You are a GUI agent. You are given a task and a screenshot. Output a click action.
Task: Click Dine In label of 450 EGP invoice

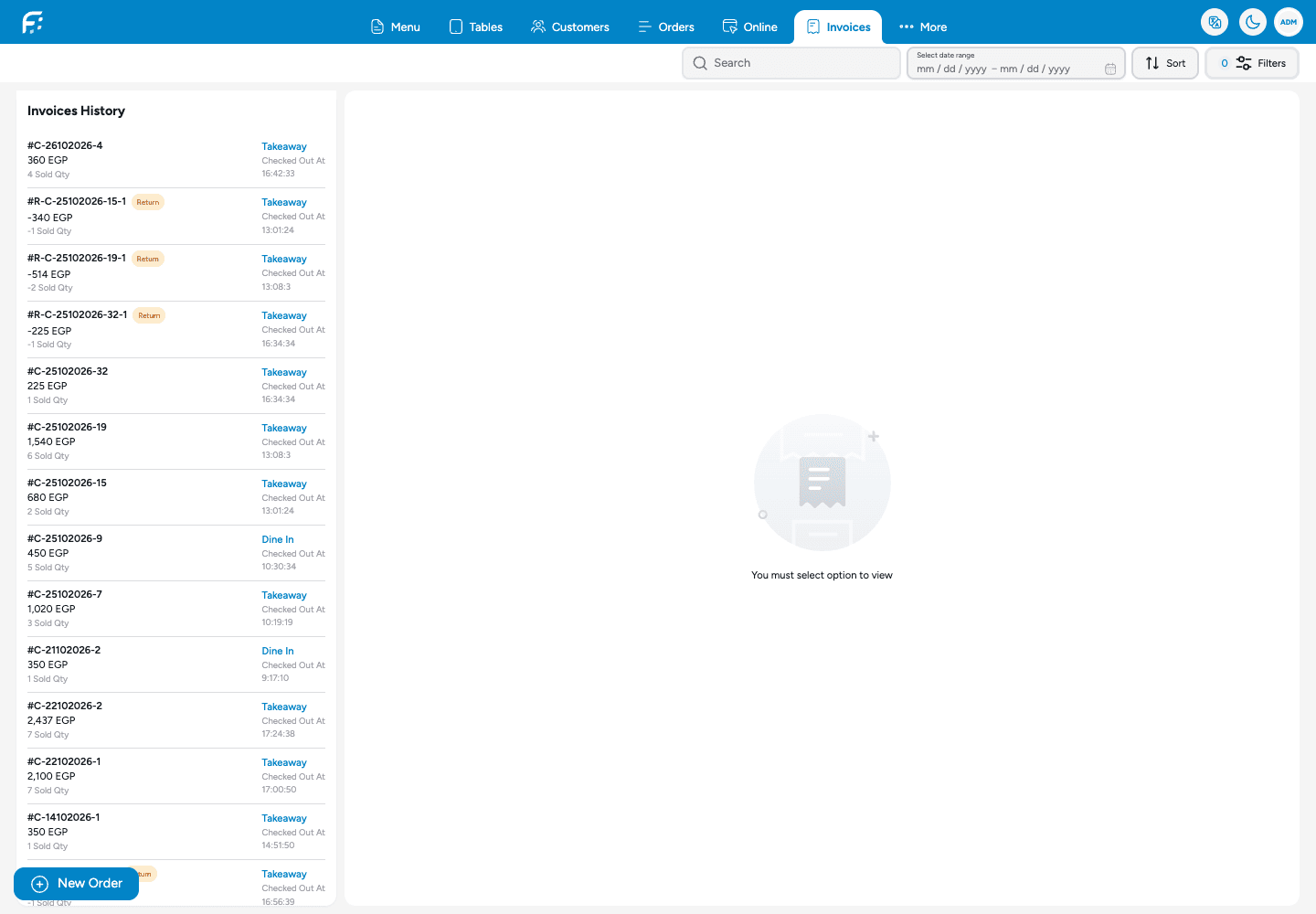[278, 539]
